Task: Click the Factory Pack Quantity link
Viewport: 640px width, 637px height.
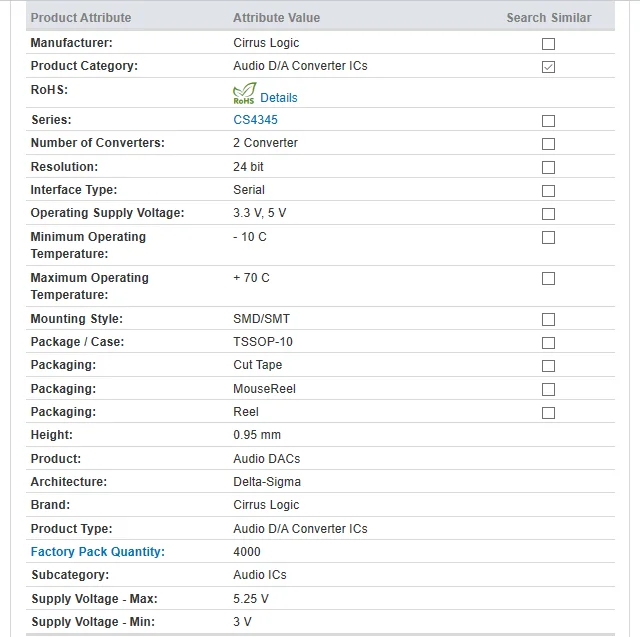Action: (98, 552)
